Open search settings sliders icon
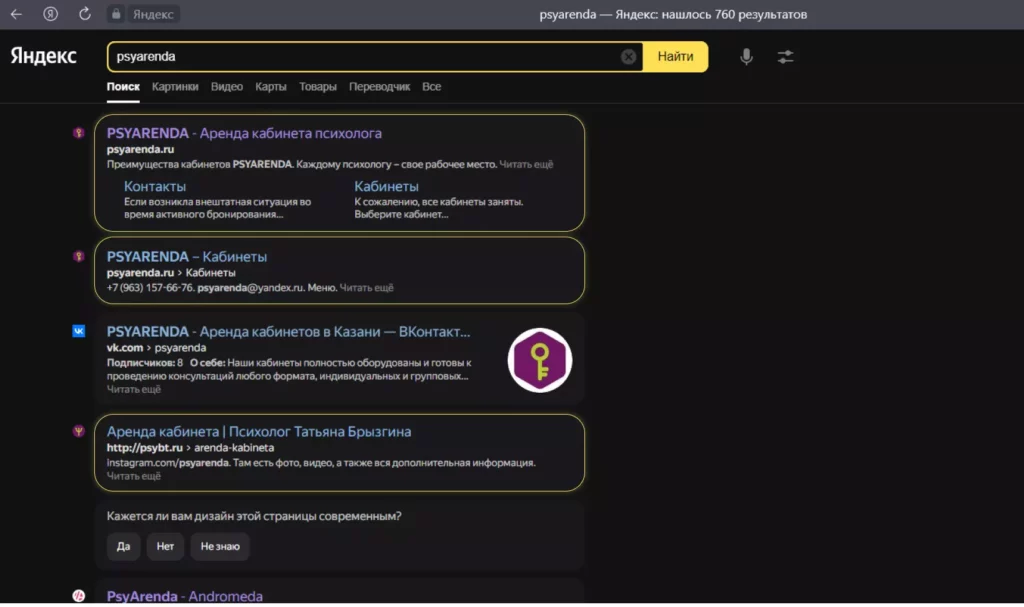The width and height of the screenshot is (1024, 607). tap(785, 57)
